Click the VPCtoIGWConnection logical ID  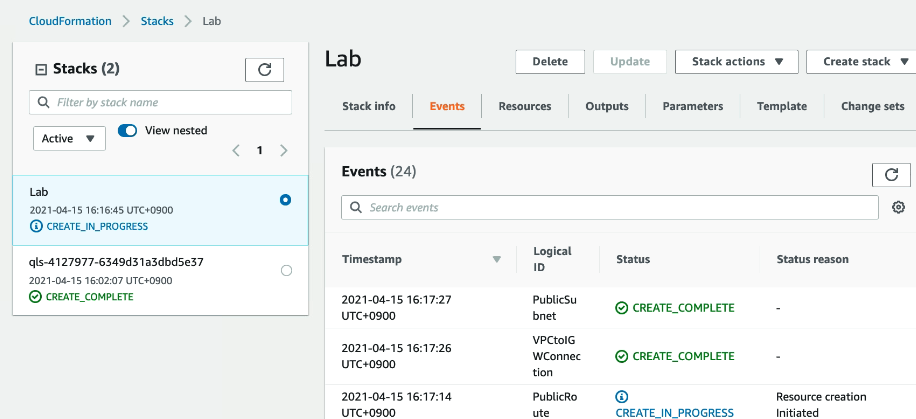[x=557, y=356]
